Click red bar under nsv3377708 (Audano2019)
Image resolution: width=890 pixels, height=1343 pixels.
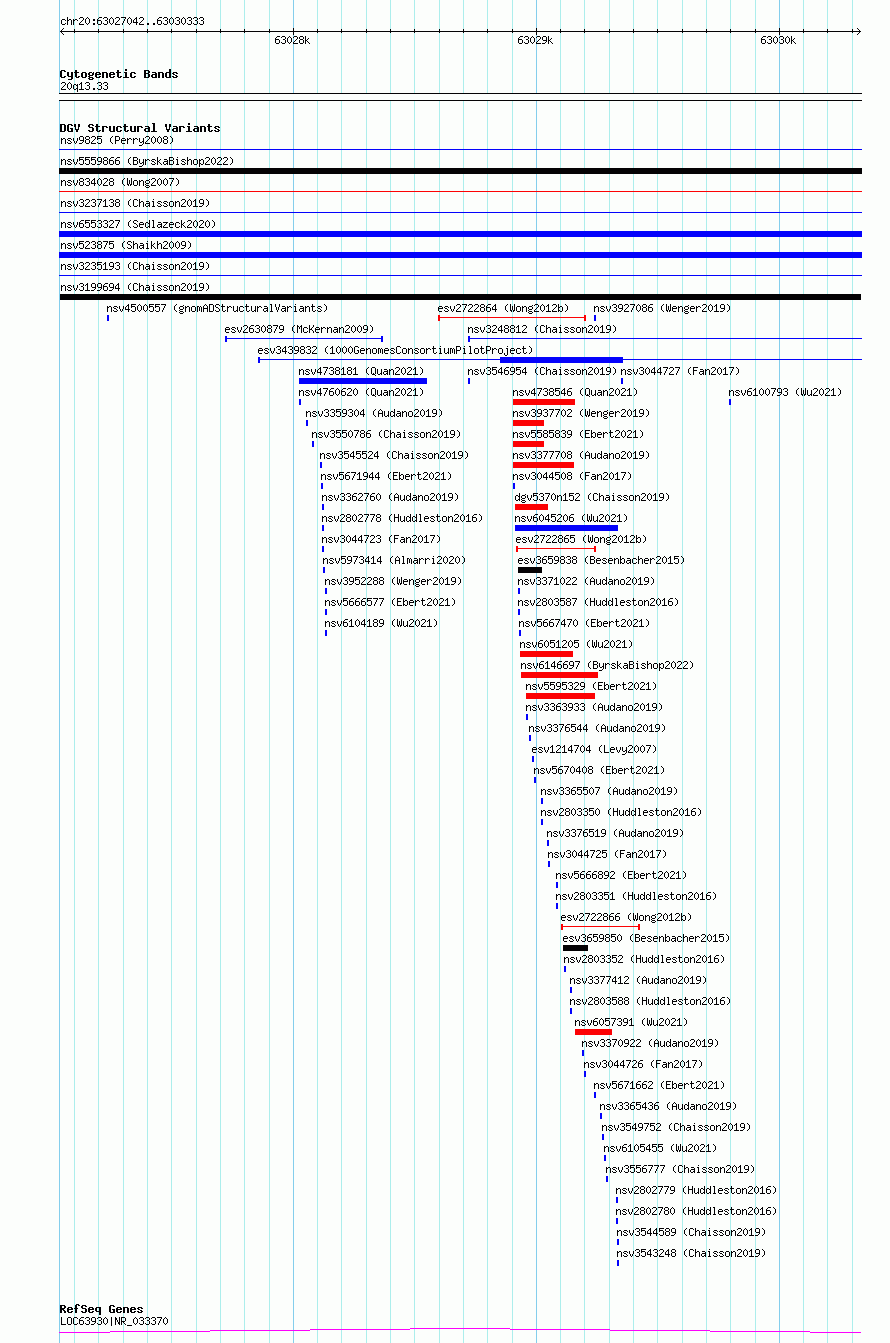coord(544,465)
